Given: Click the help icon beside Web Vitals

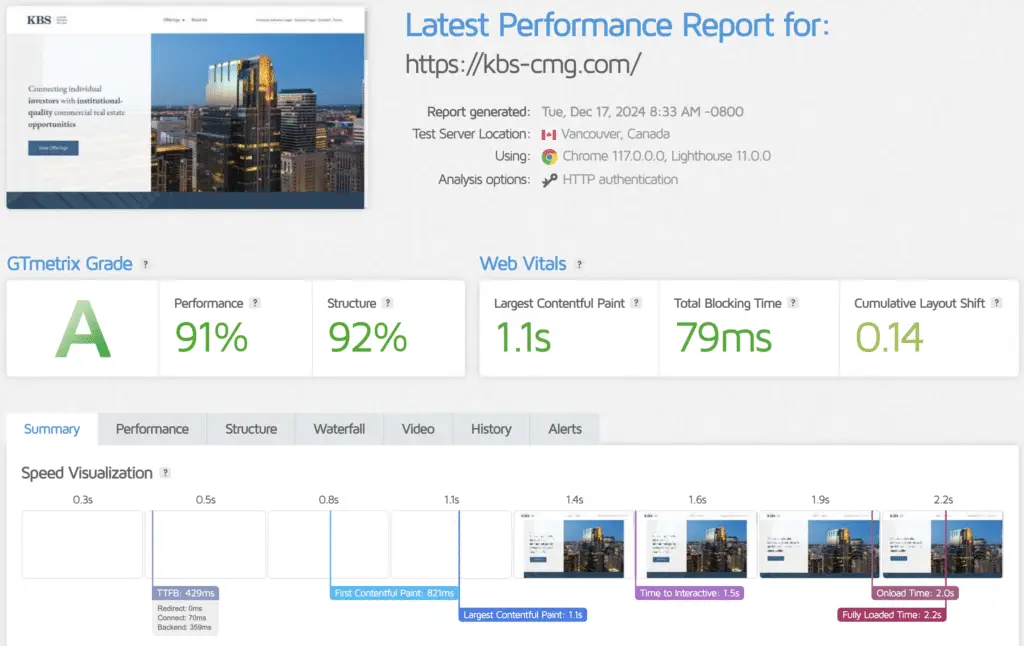Looking at the screenshot, I should click(x=579, y=265).
